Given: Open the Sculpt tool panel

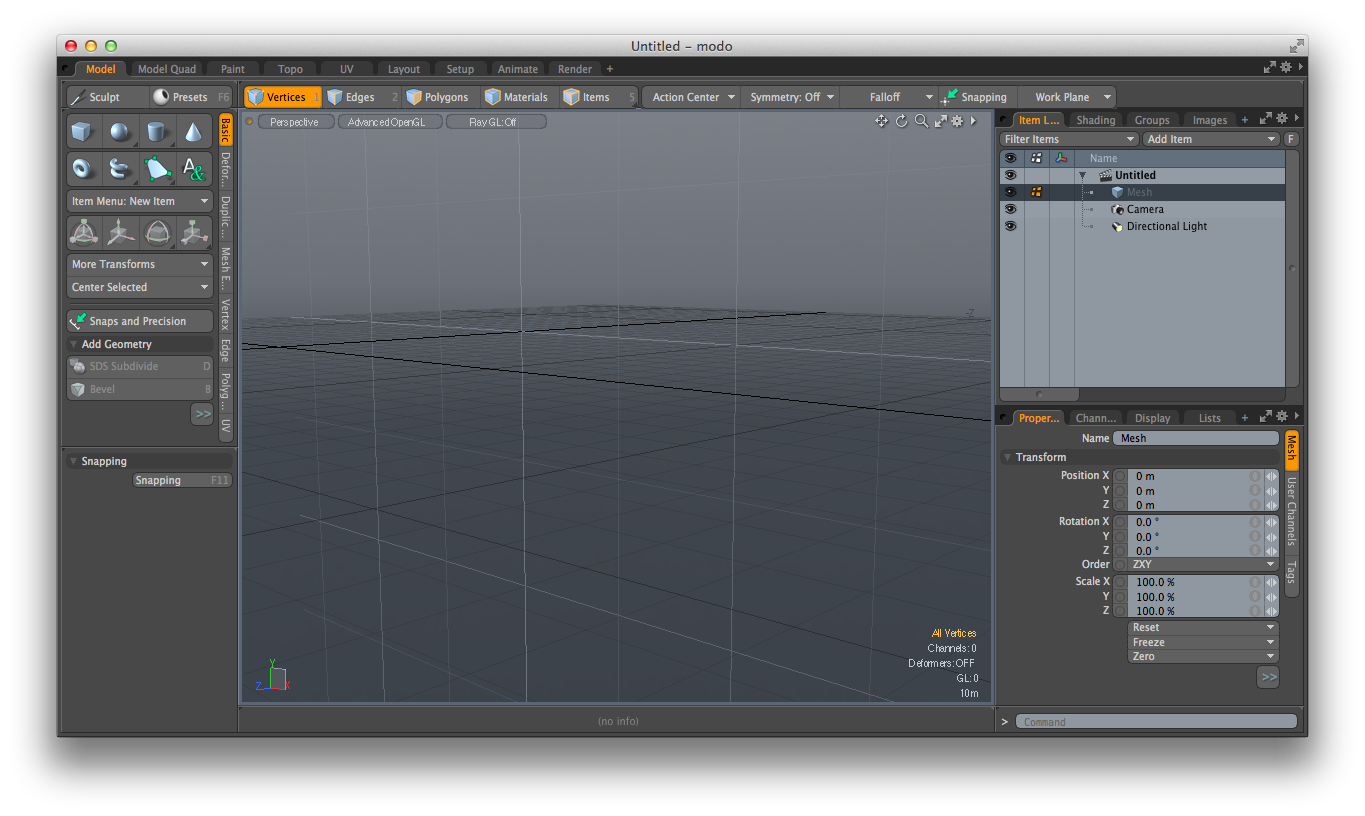Looking at the screenshot, I should click(104, 97).
